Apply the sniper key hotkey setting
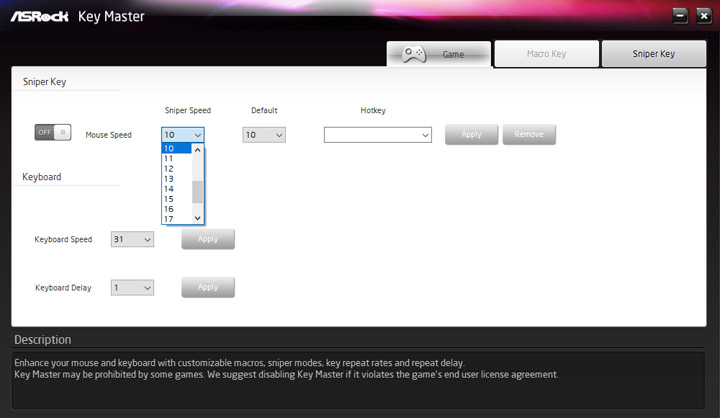Image resolution: width=720 pixels, height=418 pixels. coord(472,135)
